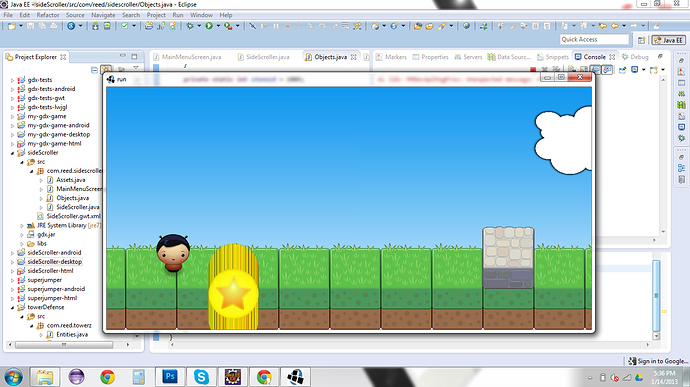Collapse All in Project Explorer toolbar
Image resolution: width=690 pixels, height=387 pixels.
[94, 70]
